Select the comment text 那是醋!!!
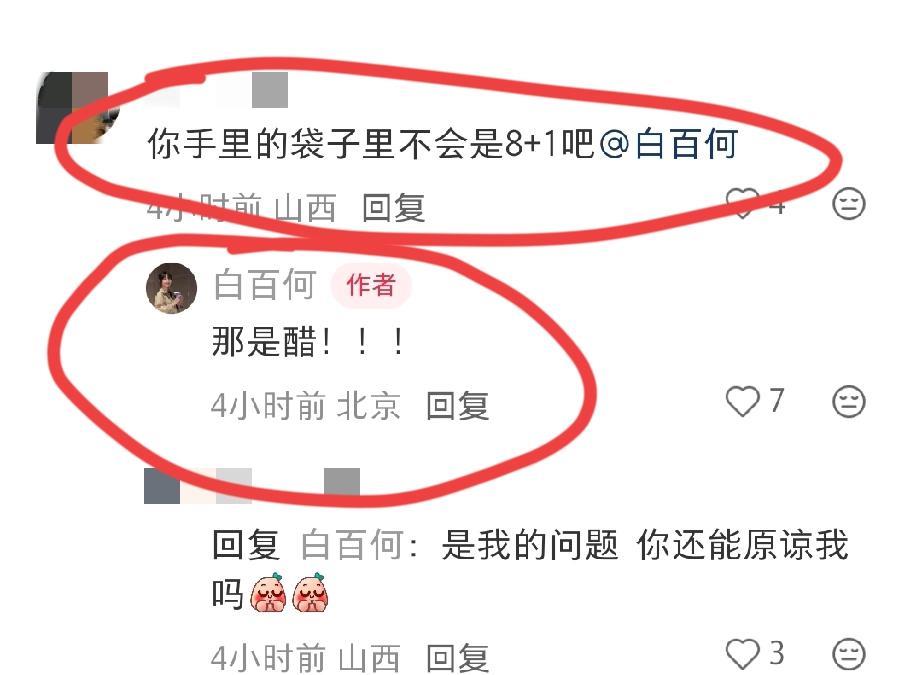This screenshot has width=922, height=675. click(308, 342)
